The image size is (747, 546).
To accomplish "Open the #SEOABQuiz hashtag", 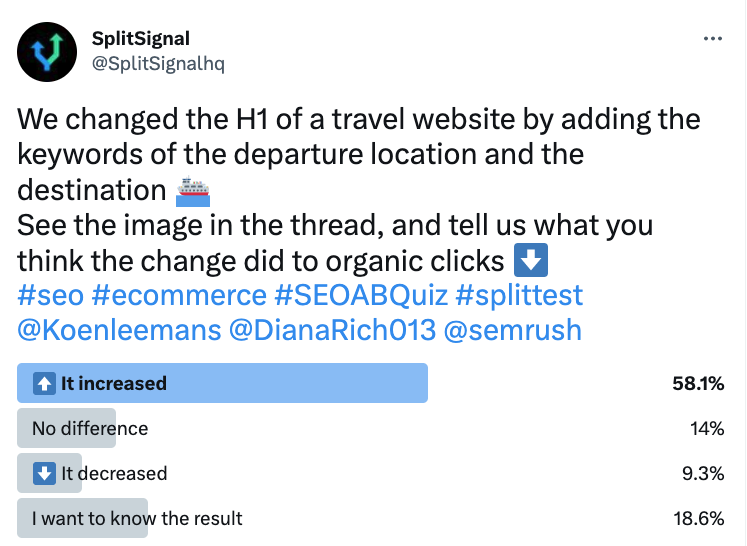I will click(x=361, y=295).
